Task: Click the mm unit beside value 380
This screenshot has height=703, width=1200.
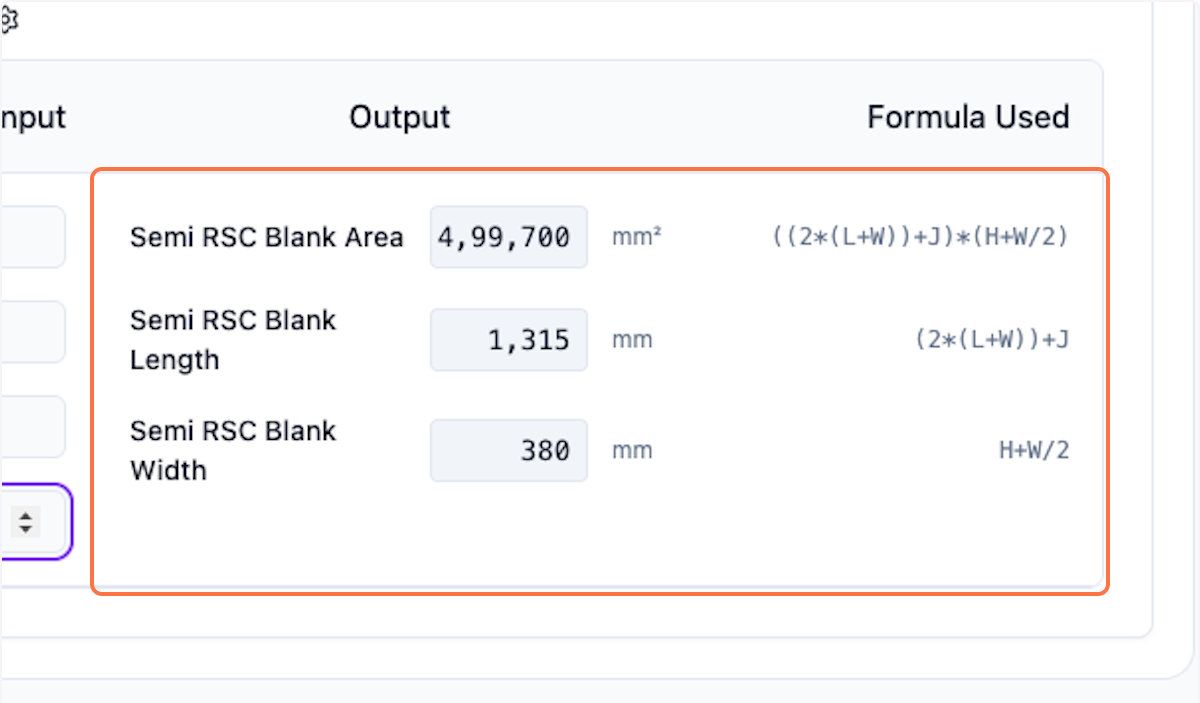Action: [x=632, y=450]
